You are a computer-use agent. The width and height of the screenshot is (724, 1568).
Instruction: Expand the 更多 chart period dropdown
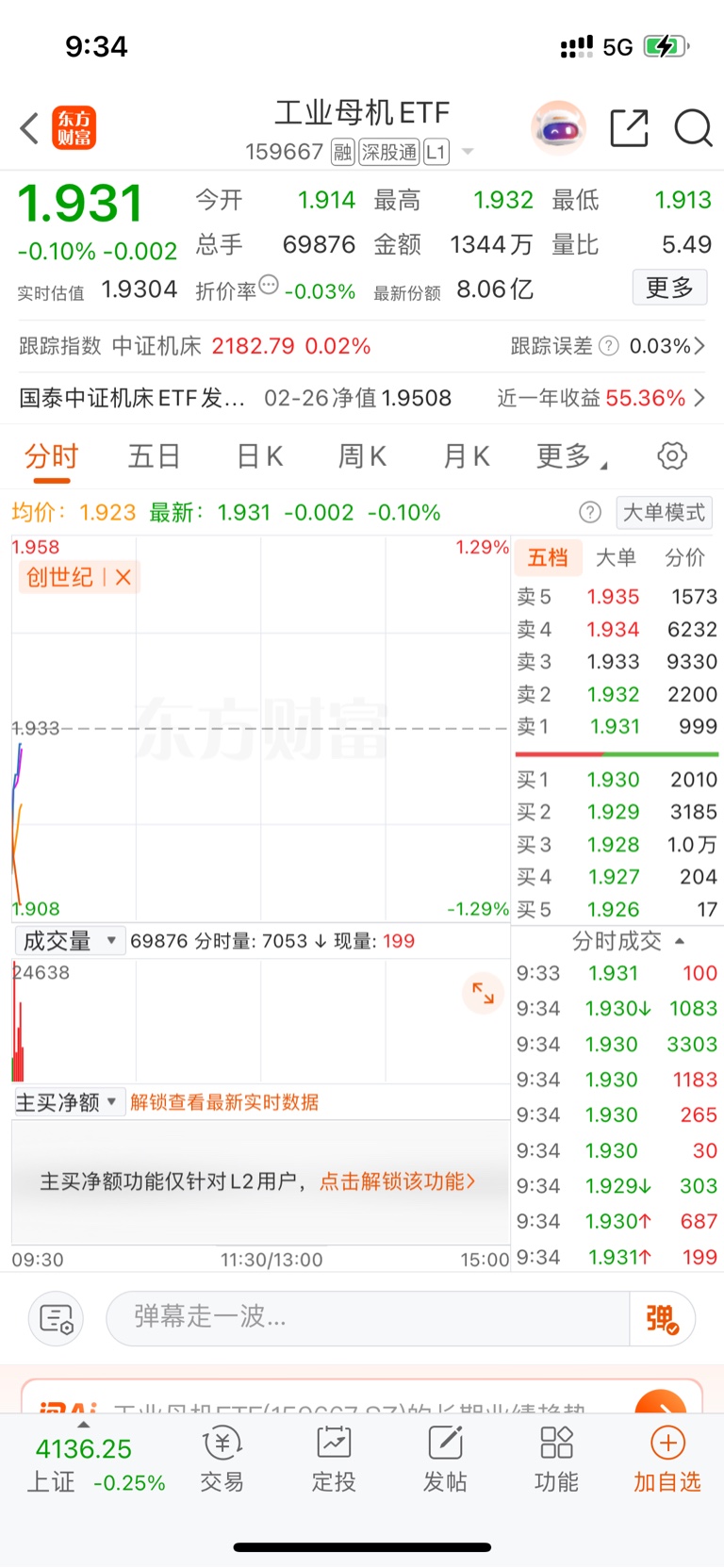[571, 456]
